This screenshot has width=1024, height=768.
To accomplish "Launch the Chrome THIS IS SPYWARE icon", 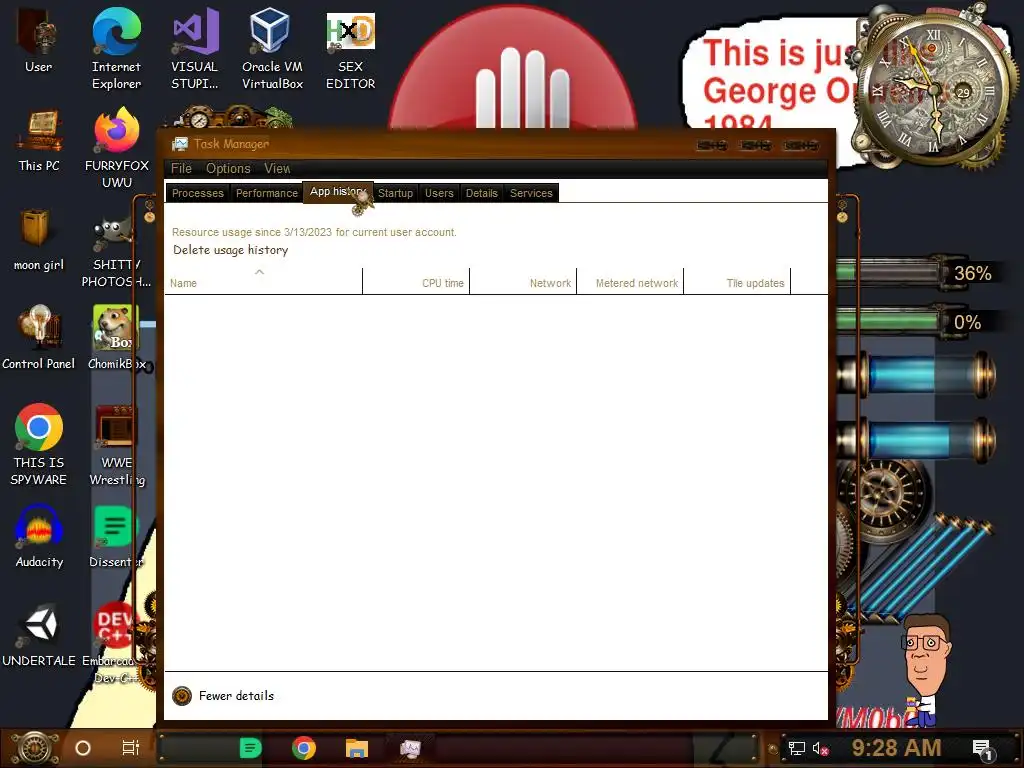I will (39, 445).
